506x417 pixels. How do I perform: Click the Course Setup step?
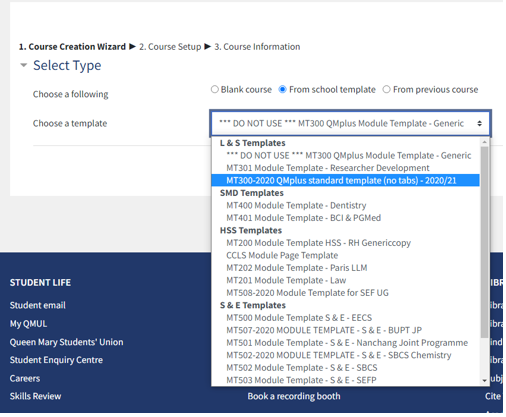(x=170, y=47)
